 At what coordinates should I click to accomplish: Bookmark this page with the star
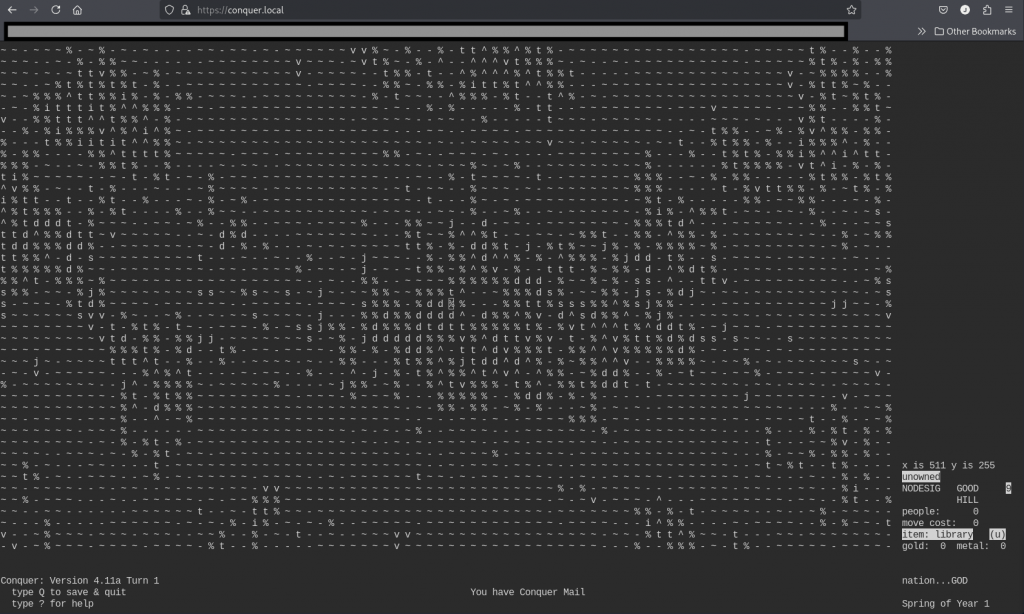click(x=851, y=9)
